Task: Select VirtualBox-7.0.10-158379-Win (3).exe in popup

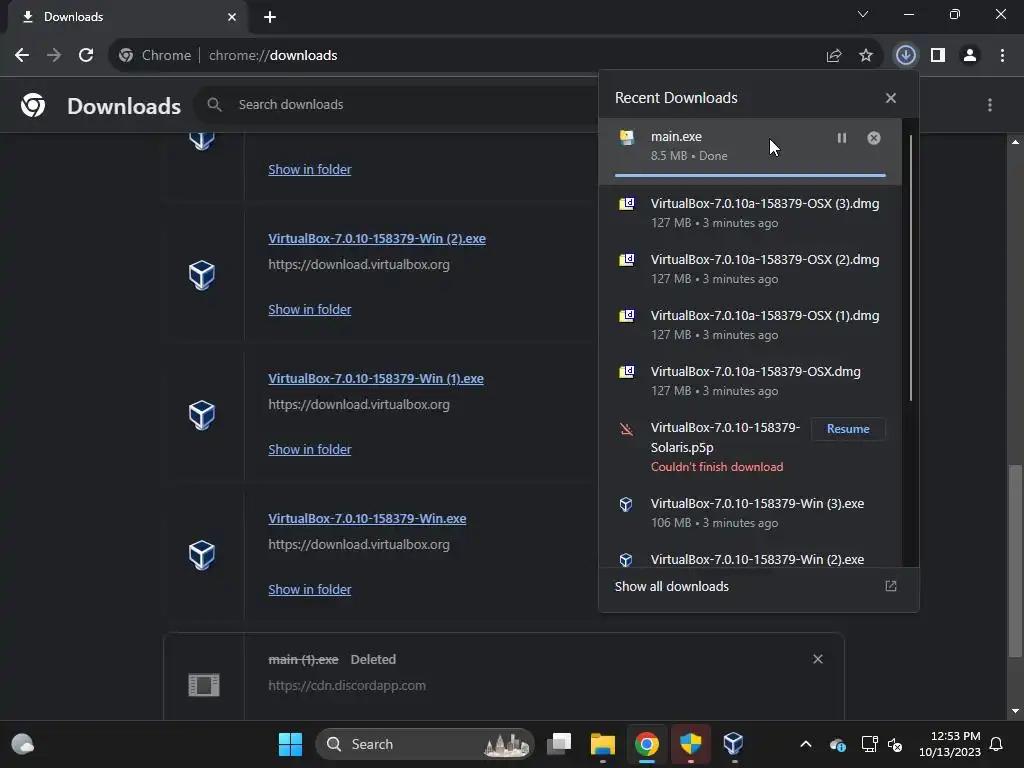Action: click(750, 513)
